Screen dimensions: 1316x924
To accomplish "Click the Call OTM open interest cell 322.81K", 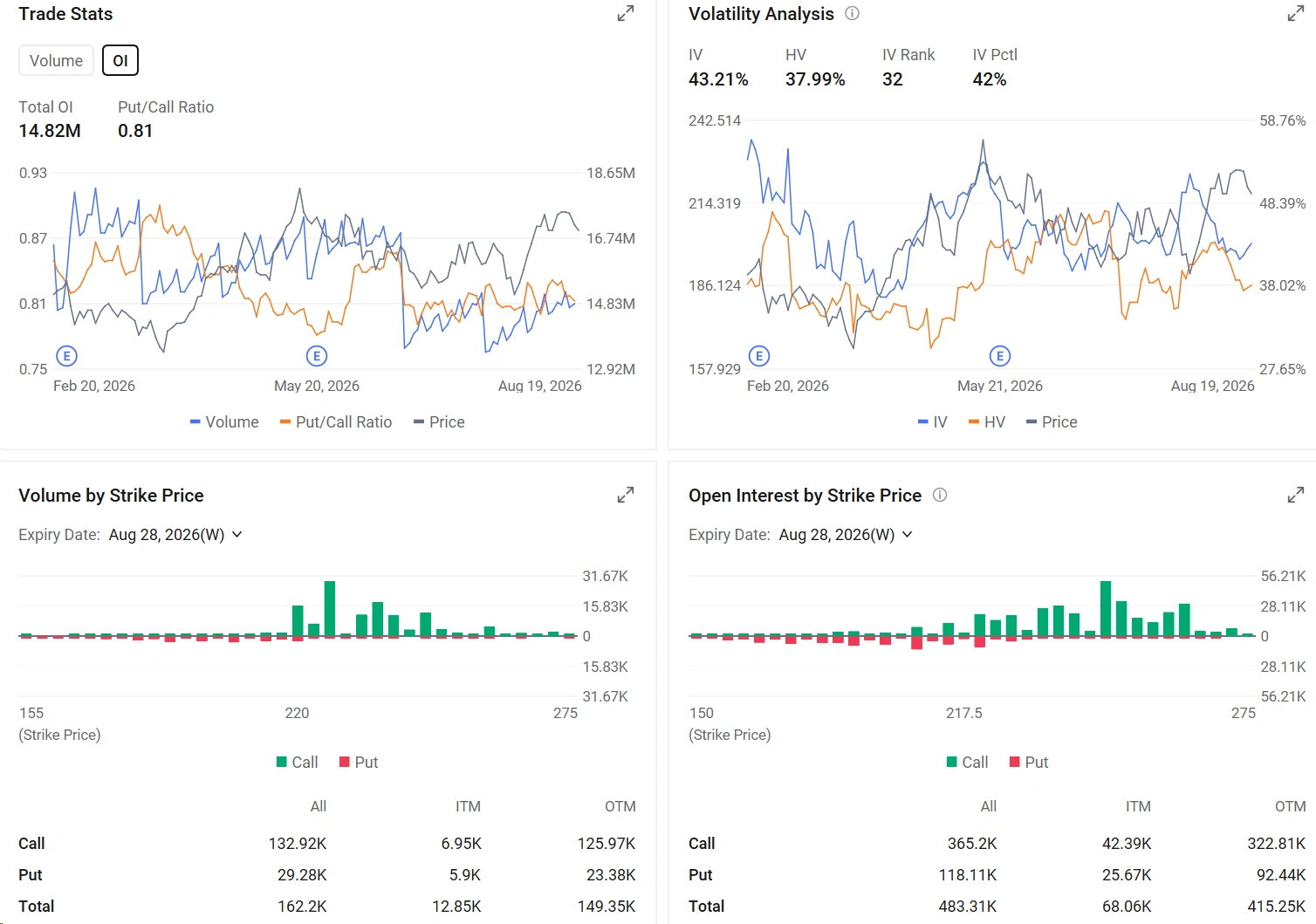I will pos(1277,844).
